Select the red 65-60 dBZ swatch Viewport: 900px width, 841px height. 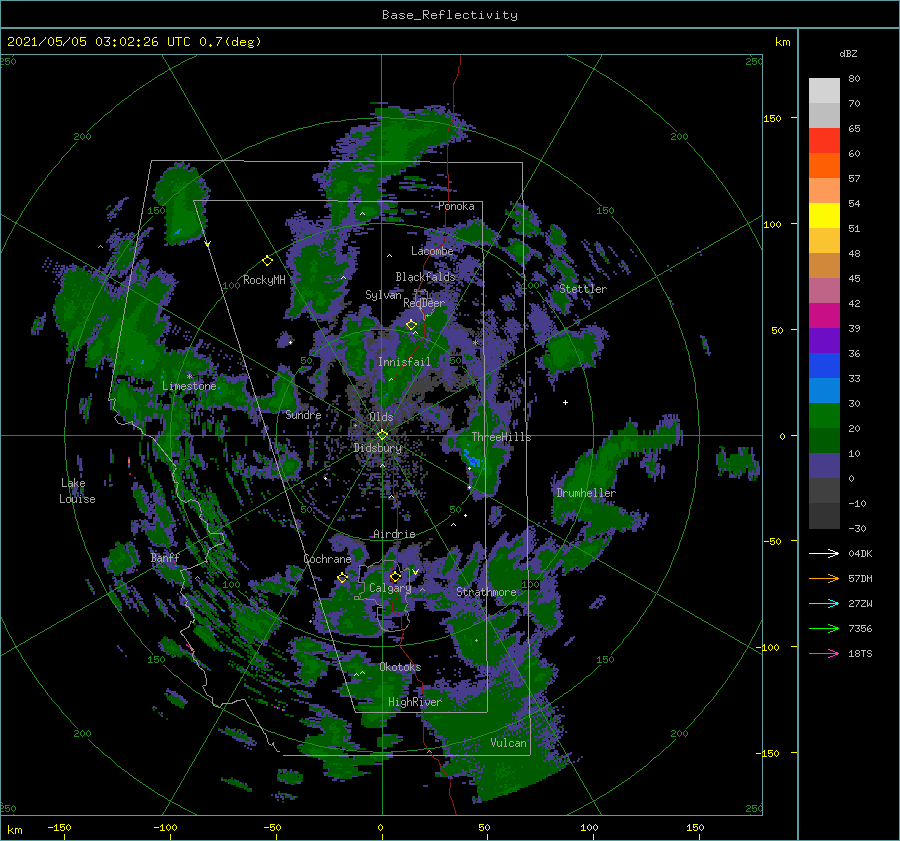point(824,141)
